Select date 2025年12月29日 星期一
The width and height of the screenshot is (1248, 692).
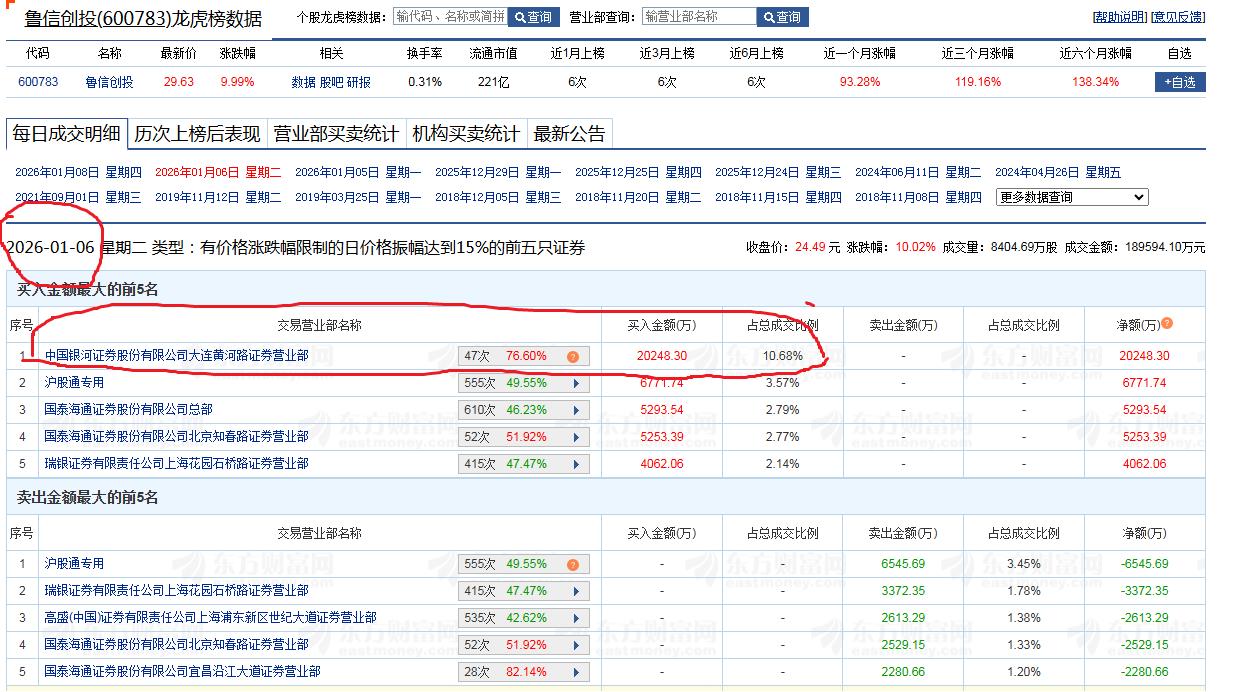(x=498, y=172)
